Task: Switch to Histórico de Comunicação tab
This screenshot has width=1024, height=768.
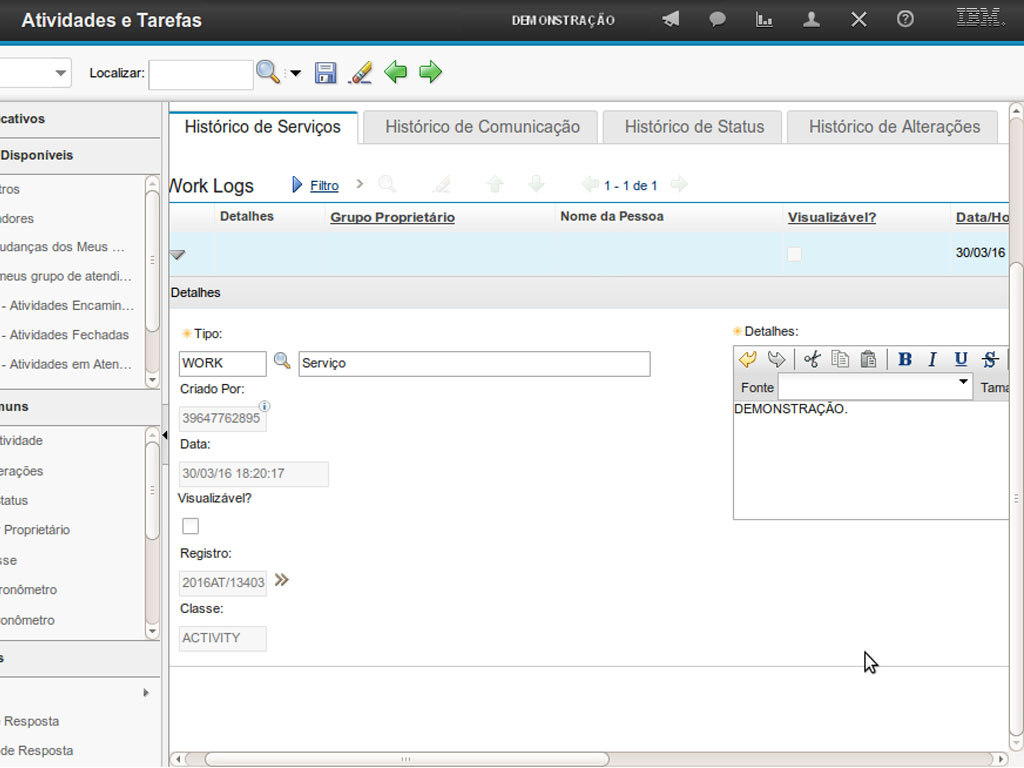Action: coord(481,127)
